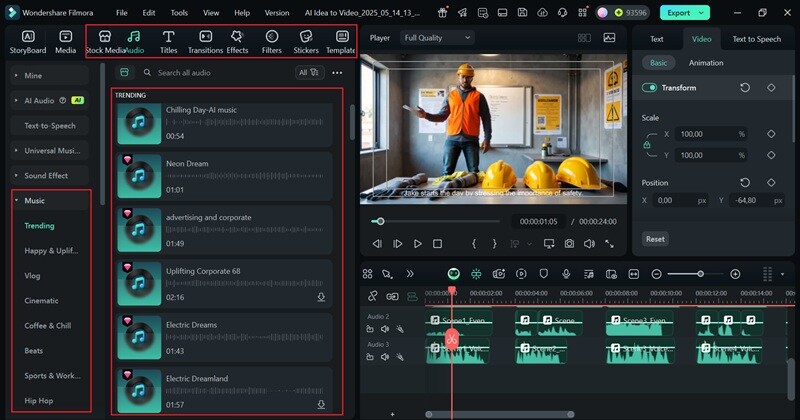Open the StoryBoard panel
This screenshot has width=800, height=420.
28,42
